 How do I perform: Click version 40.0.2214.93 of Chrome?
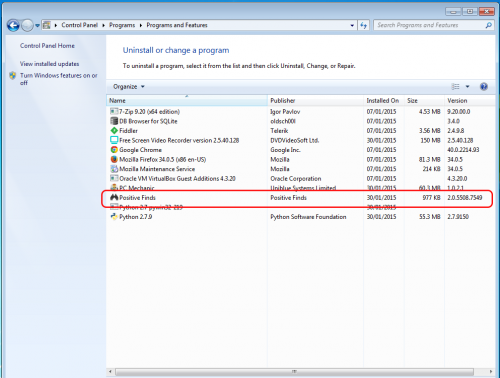point(463,150)
